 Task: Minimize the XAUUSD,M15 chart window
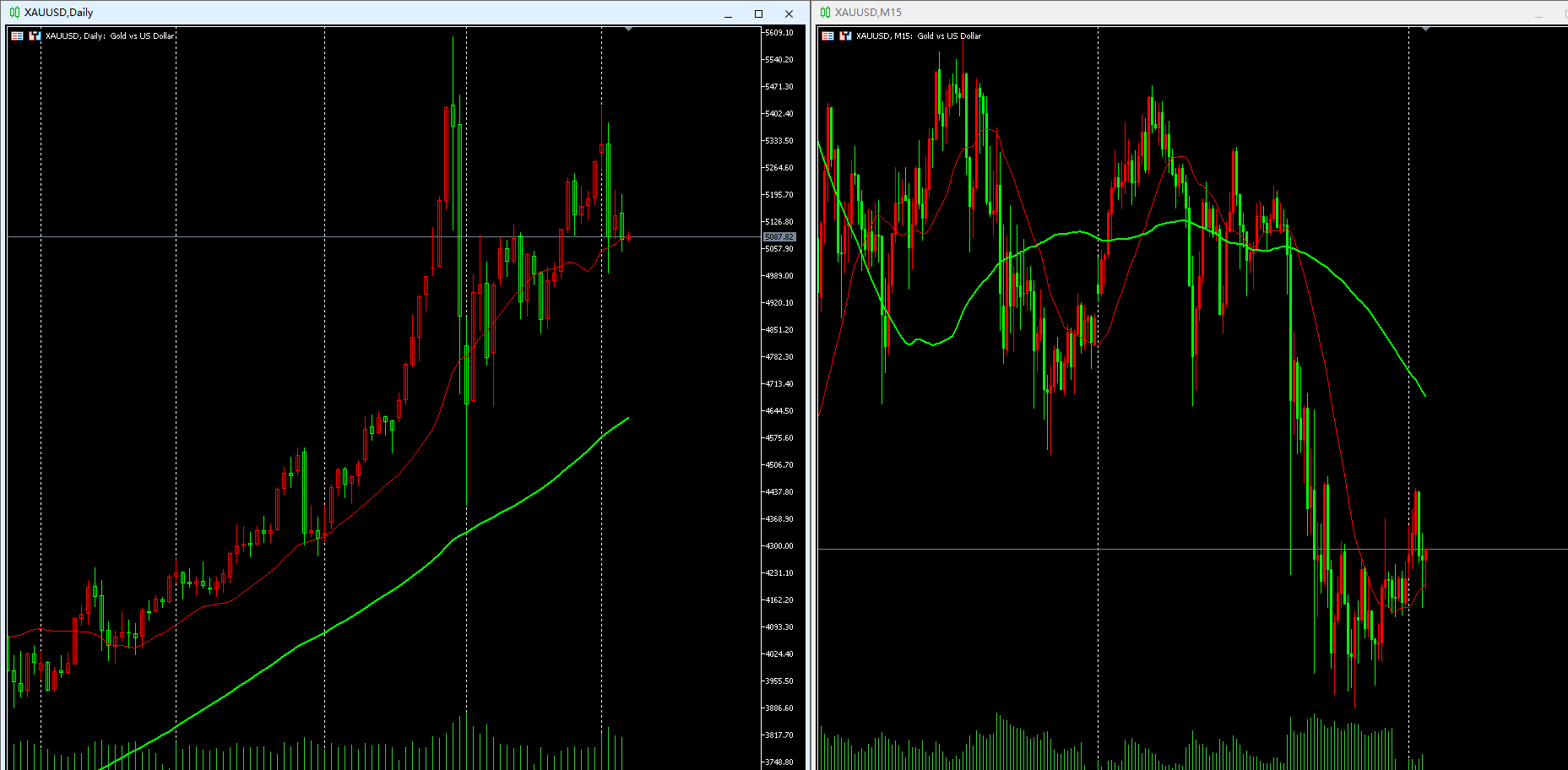tap(1538, 14)
